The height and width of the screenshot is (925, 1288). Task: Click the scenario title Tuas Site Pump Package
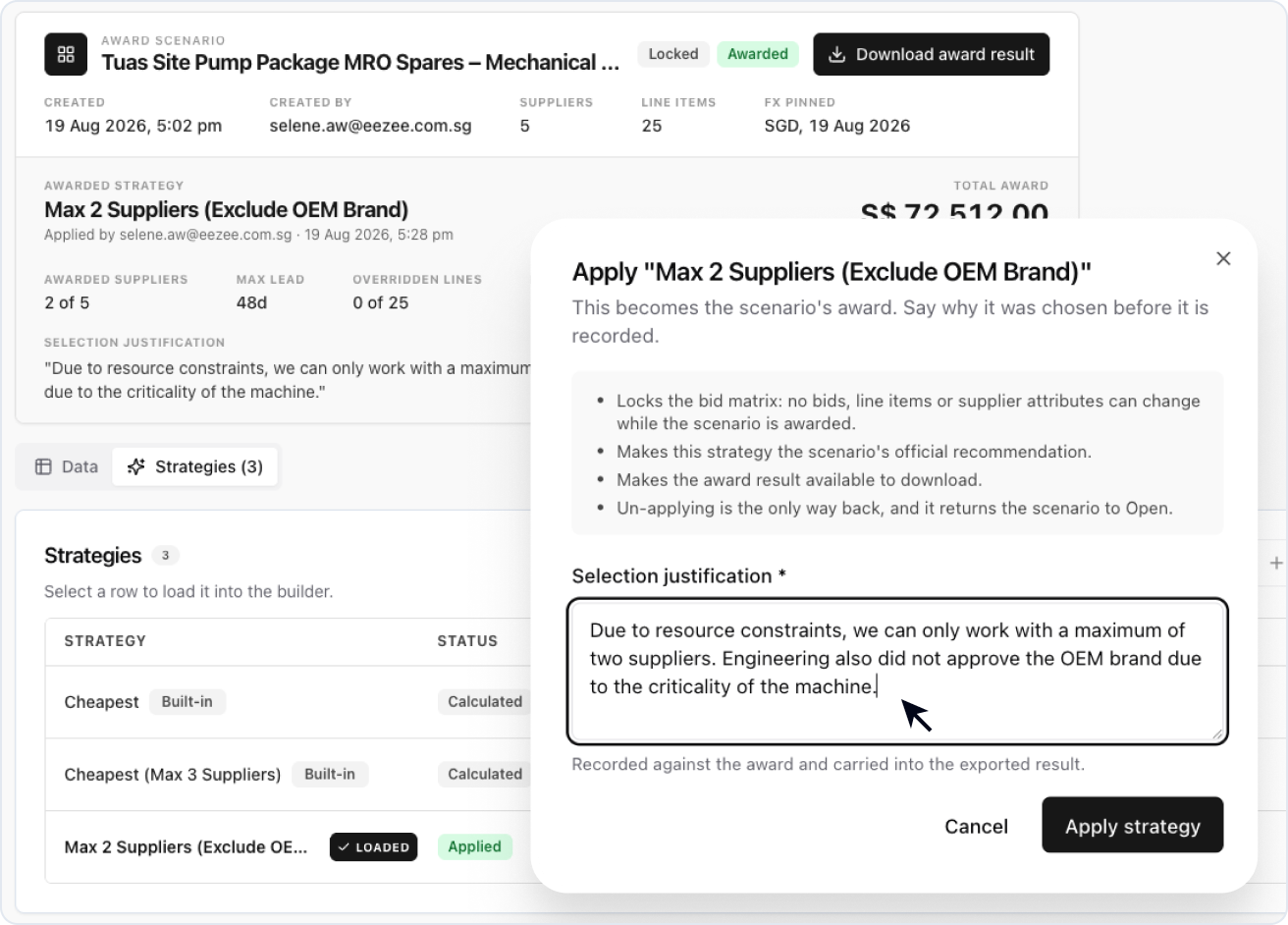pyautogui.click(x=360, y=63)
